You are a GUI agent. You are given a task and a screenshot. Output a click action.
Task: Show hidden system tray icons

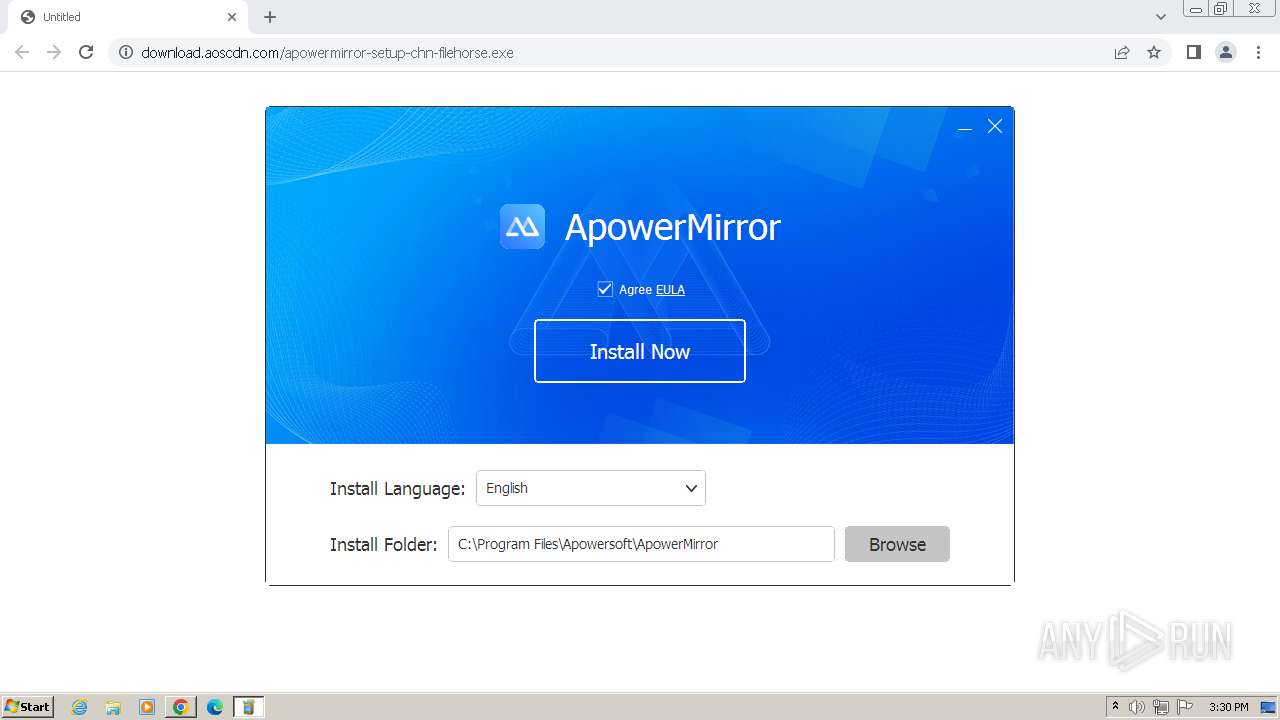coord(1115,707)
